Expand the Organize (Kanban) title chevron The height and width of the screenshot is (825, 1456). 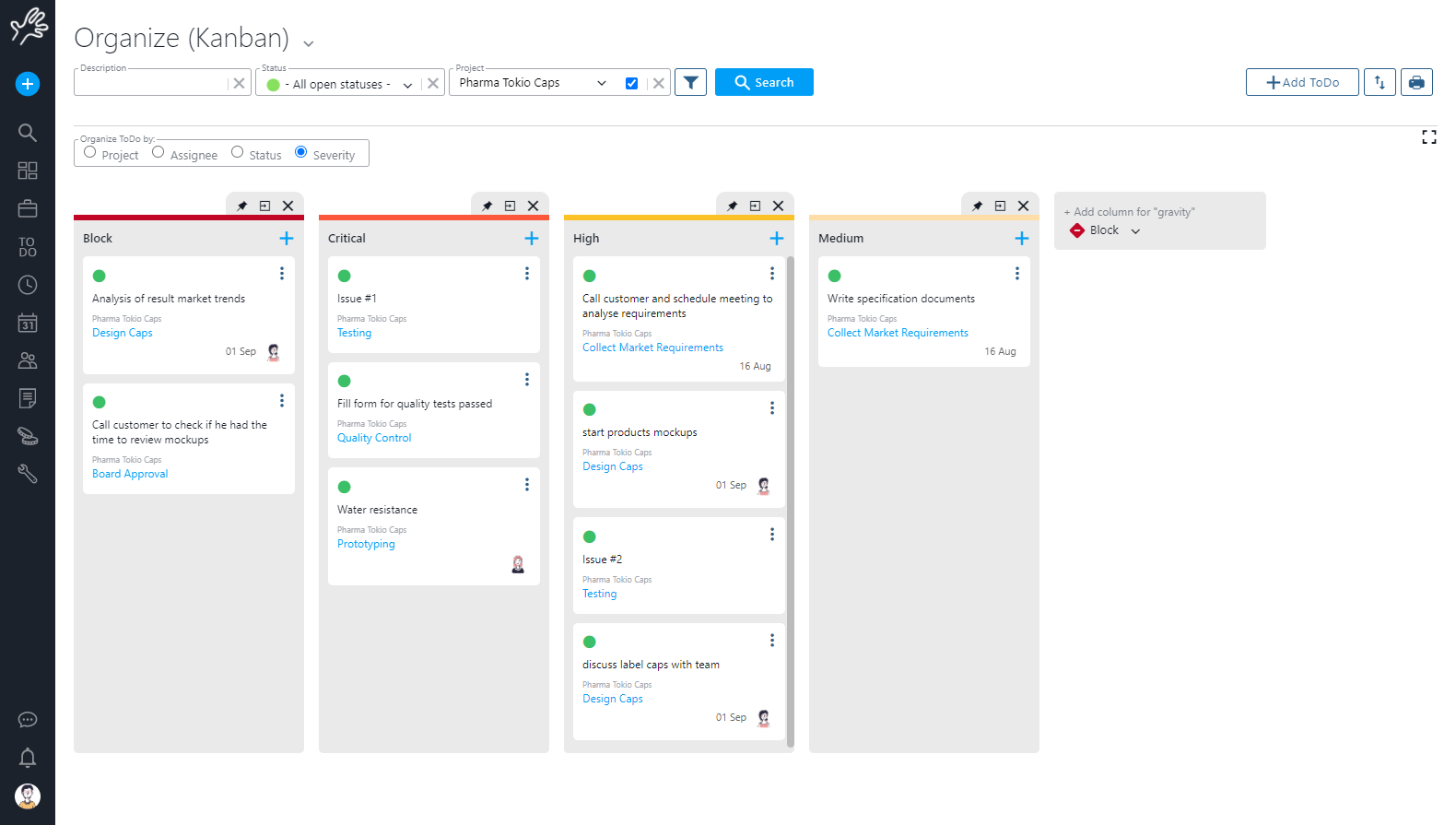coord(309,43)
